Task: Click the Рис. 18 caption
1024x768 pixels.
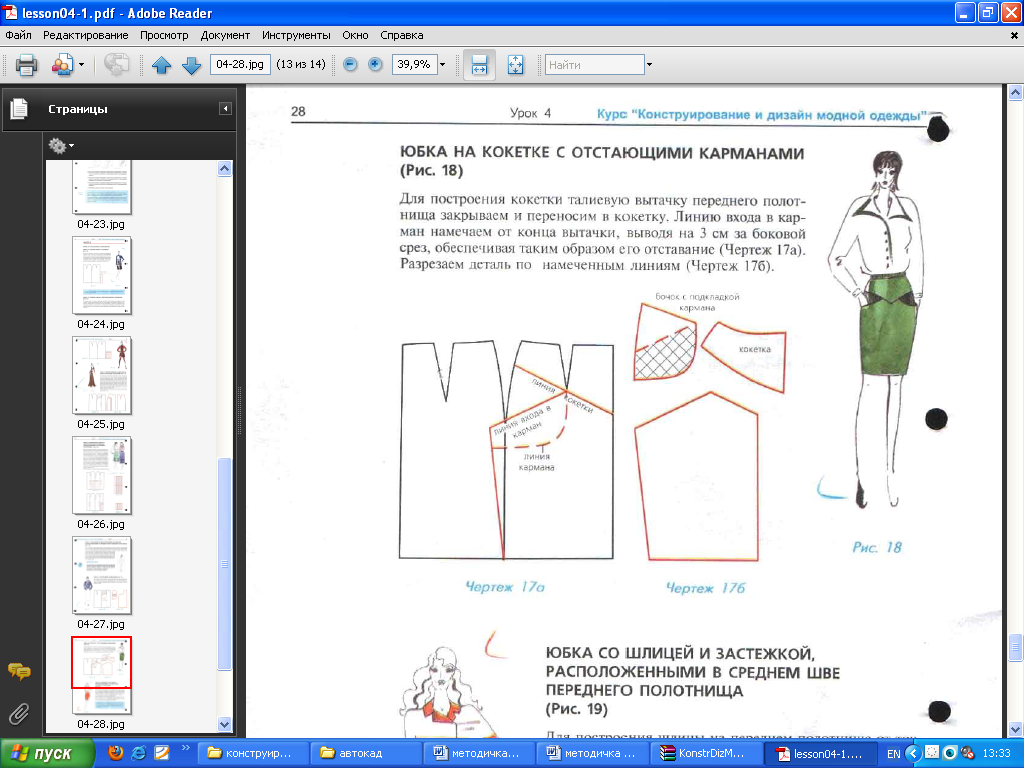Action: pos(876,547)
